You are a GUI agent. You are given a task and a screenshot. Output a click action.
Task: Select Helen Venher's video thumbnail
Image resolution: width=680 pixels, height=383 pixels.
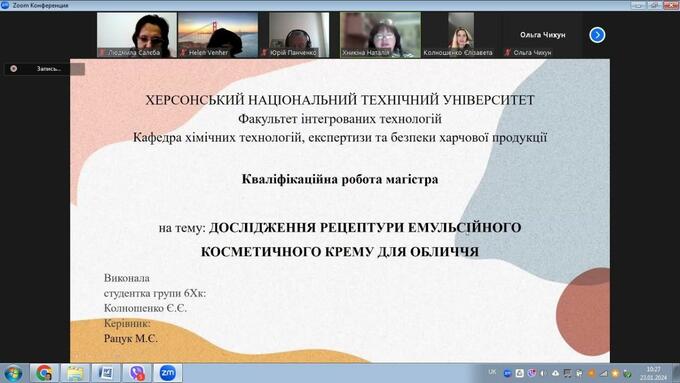[218, 35]
